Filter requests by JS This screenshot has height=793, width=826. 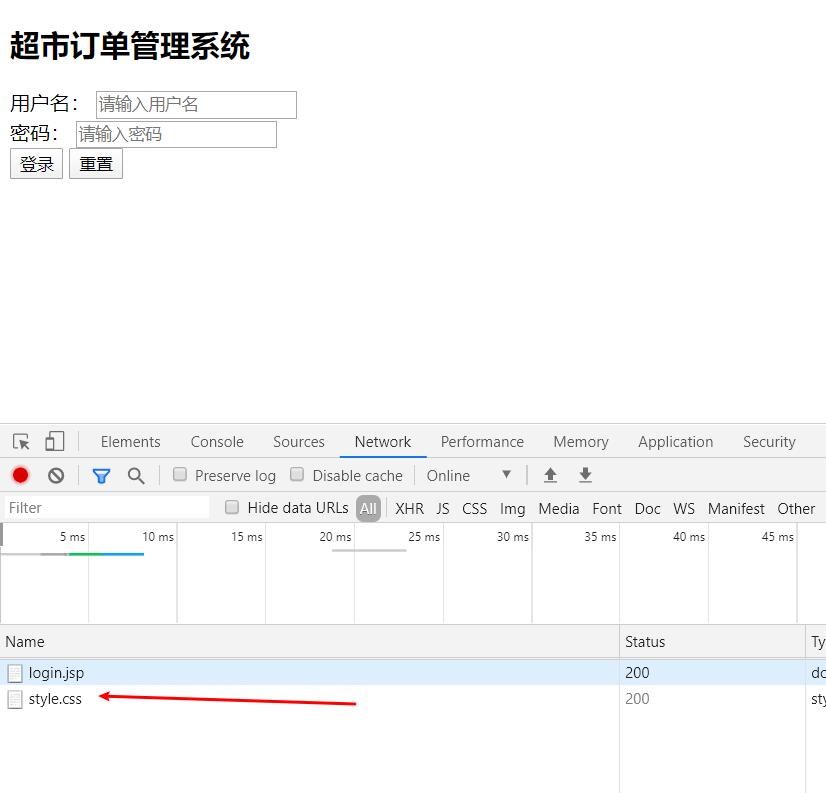click(443, 508)
